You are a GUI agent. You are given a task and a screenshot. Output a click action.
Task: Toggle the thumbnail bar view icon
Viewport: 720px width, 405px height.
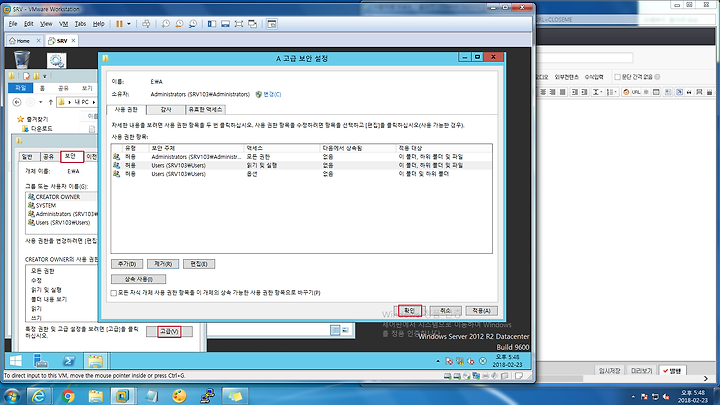point(225,24)
